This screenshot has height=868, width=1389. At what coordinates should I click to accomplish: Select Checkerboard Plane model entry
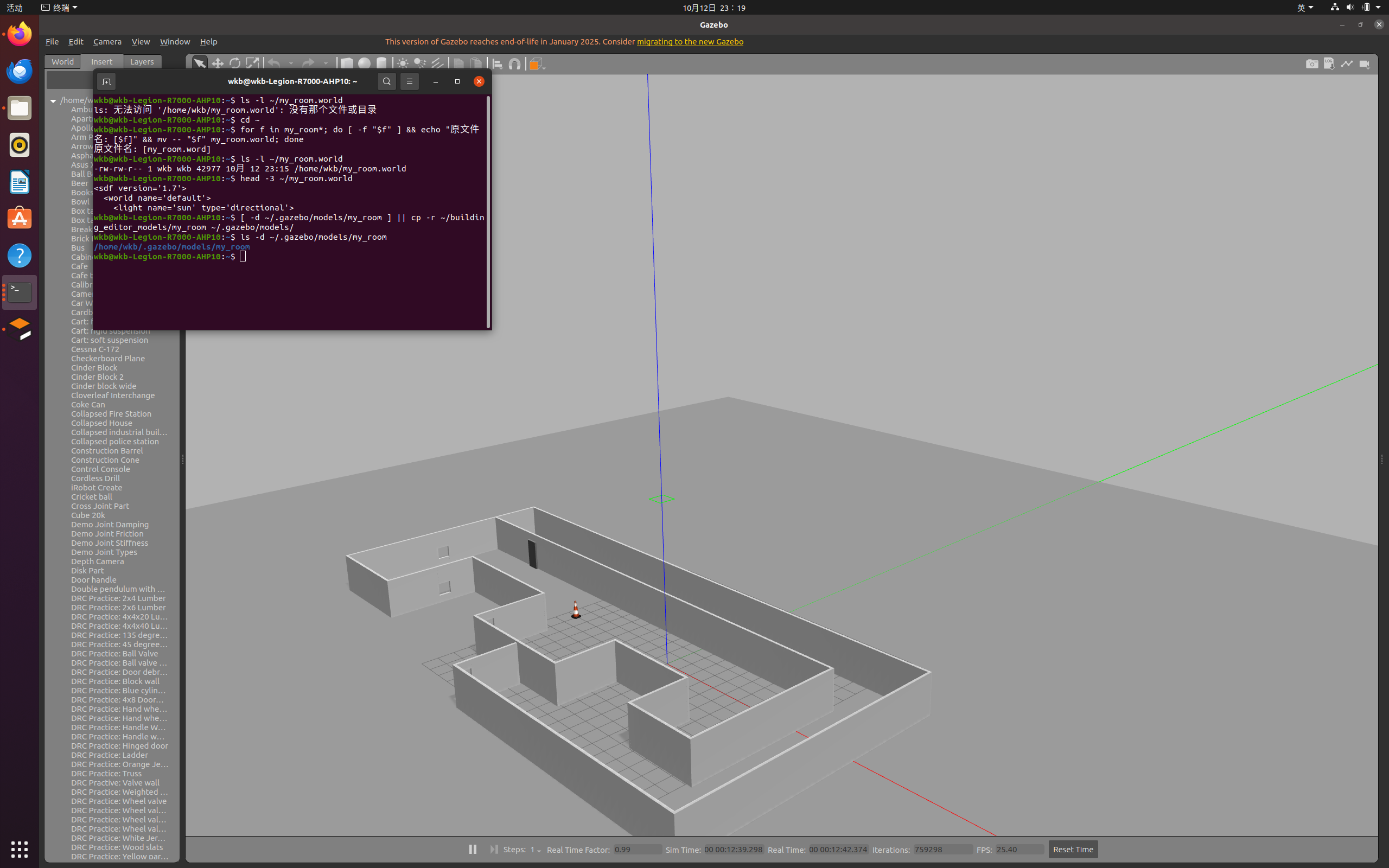point(108,358)
